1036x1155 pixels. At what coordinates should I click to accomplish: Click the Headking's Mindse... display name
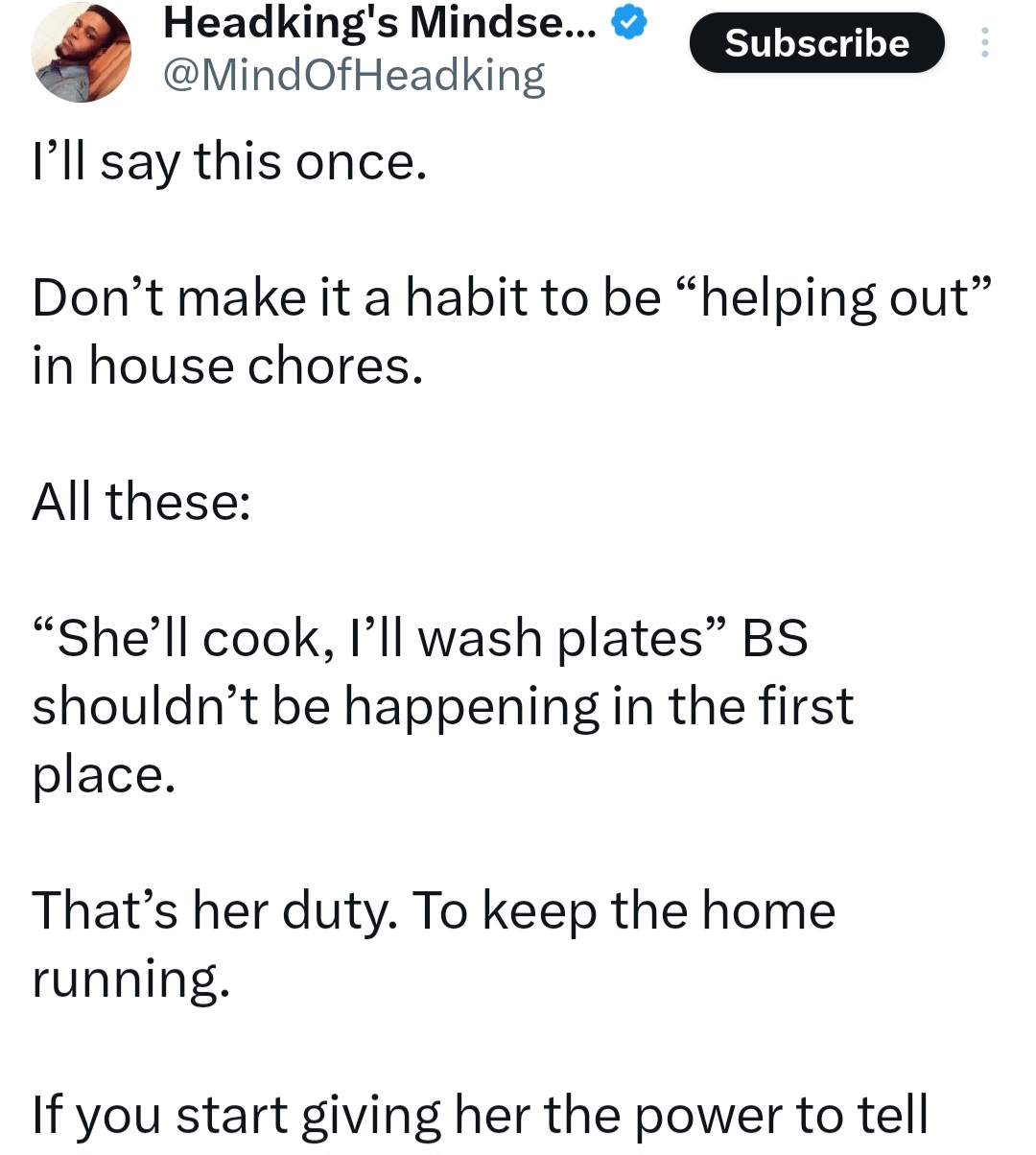[x=380, y=24]
